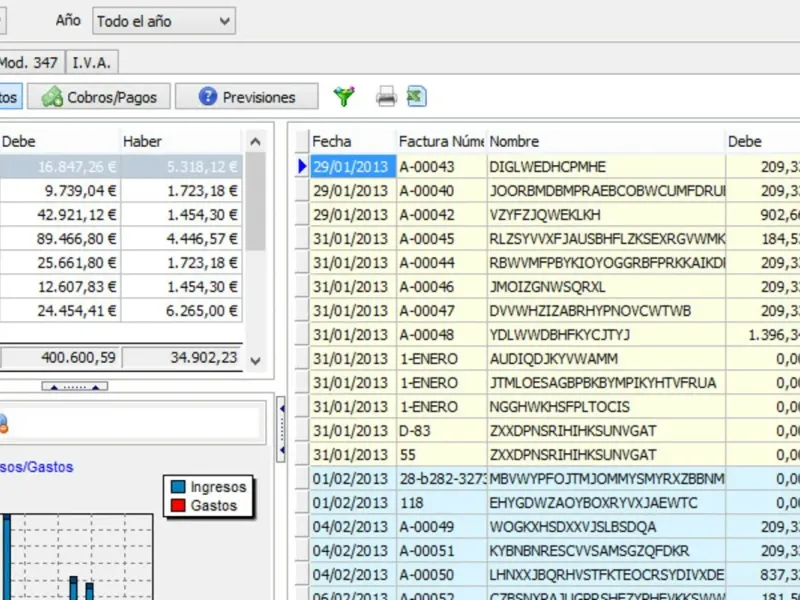800x600 pixels.
Task: Click the Debe header in the summary table
Action: 60,141
